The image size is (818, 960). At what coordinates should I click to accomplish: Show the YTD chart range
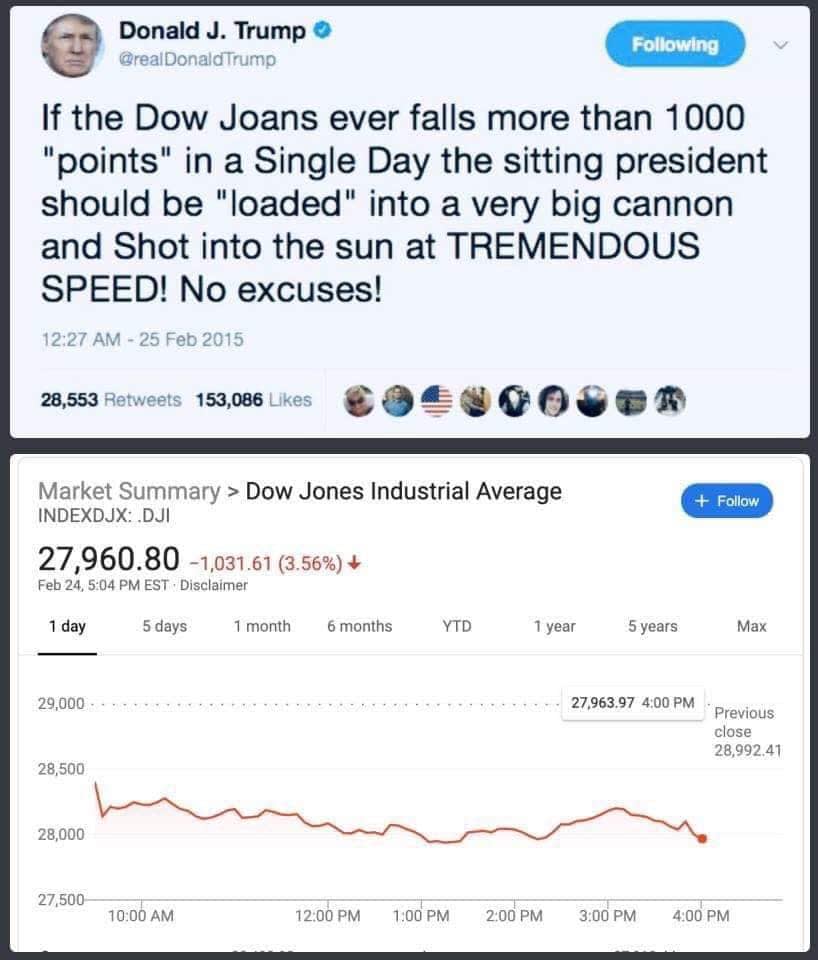457,626
